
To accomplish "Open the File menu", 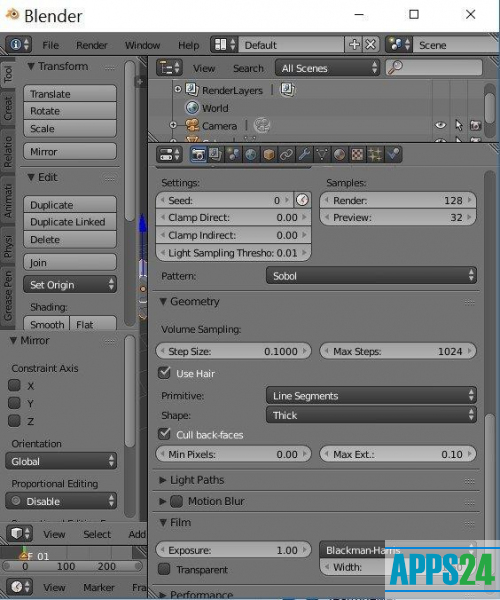I will coord(50,45).
